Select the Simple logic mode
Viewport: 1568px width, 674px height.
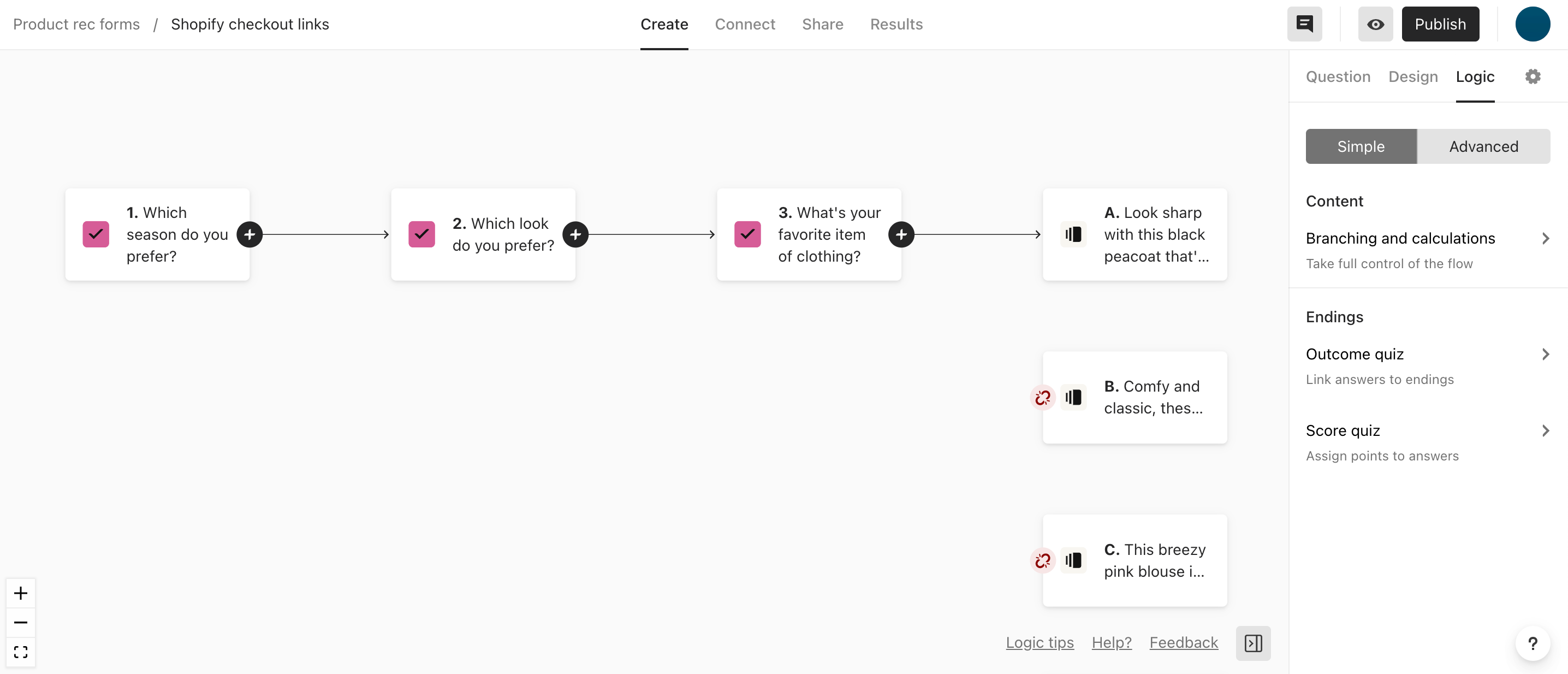(x=1361, y=146)
